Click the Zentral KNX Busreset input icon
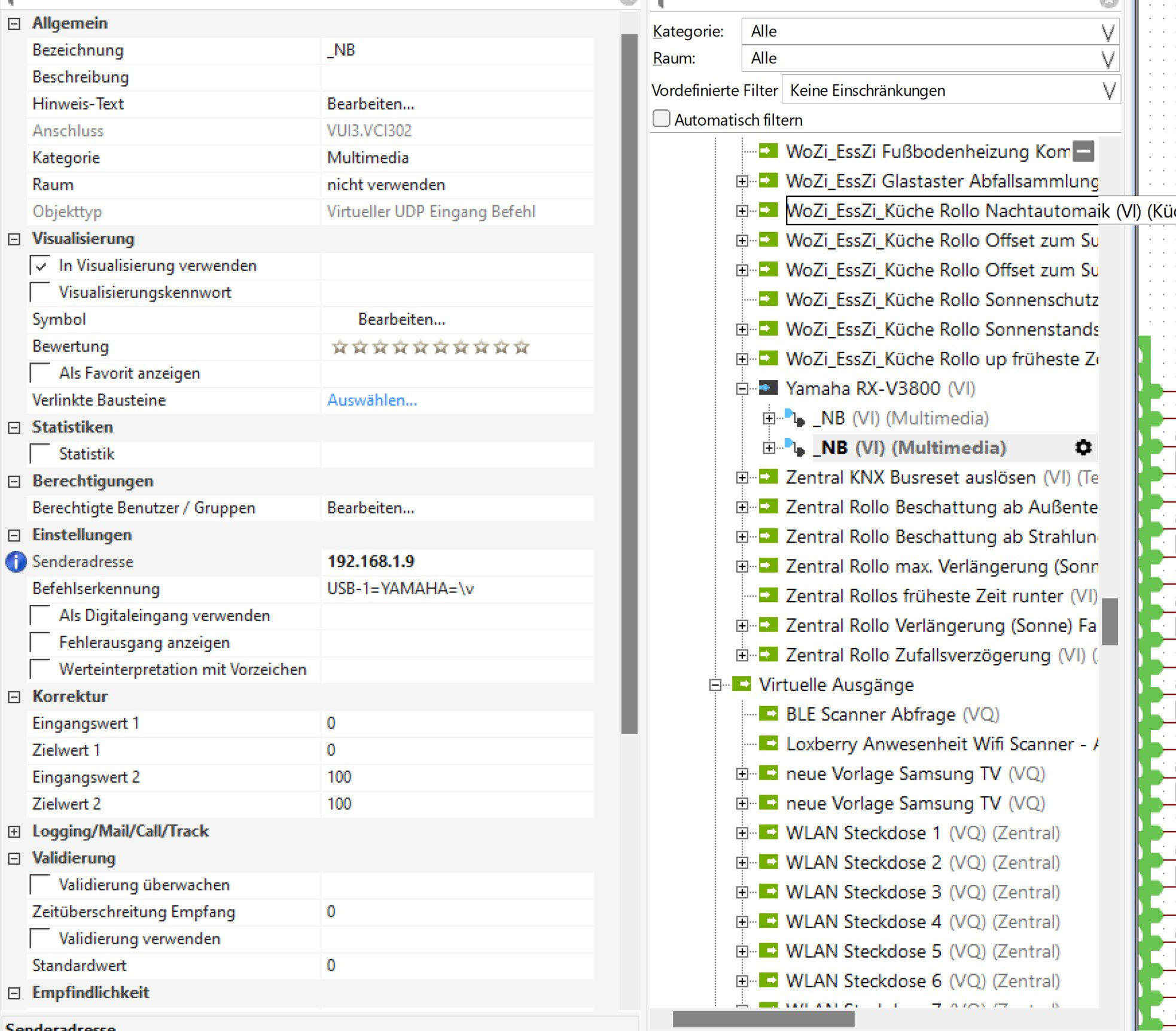Image resolution: width=1176 pixels, height=1031 pixels. [769, 477]
